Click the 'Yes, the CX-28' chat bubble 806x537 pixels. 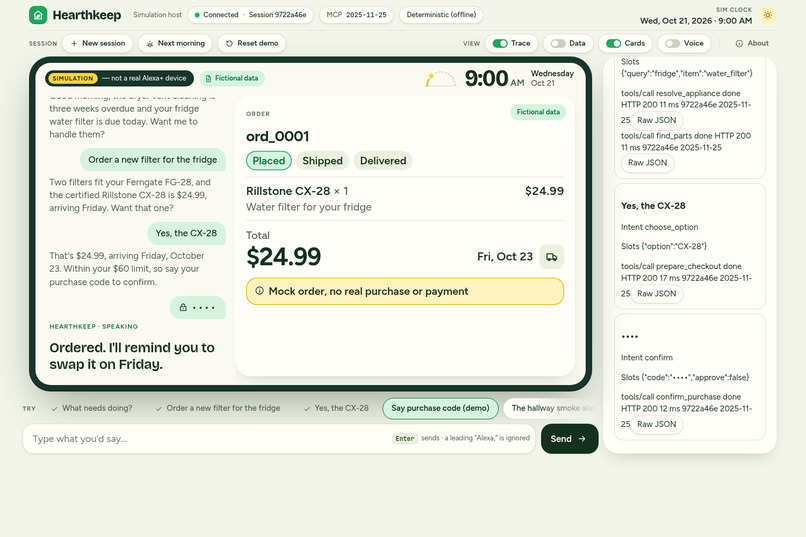(x=187, y=233)
